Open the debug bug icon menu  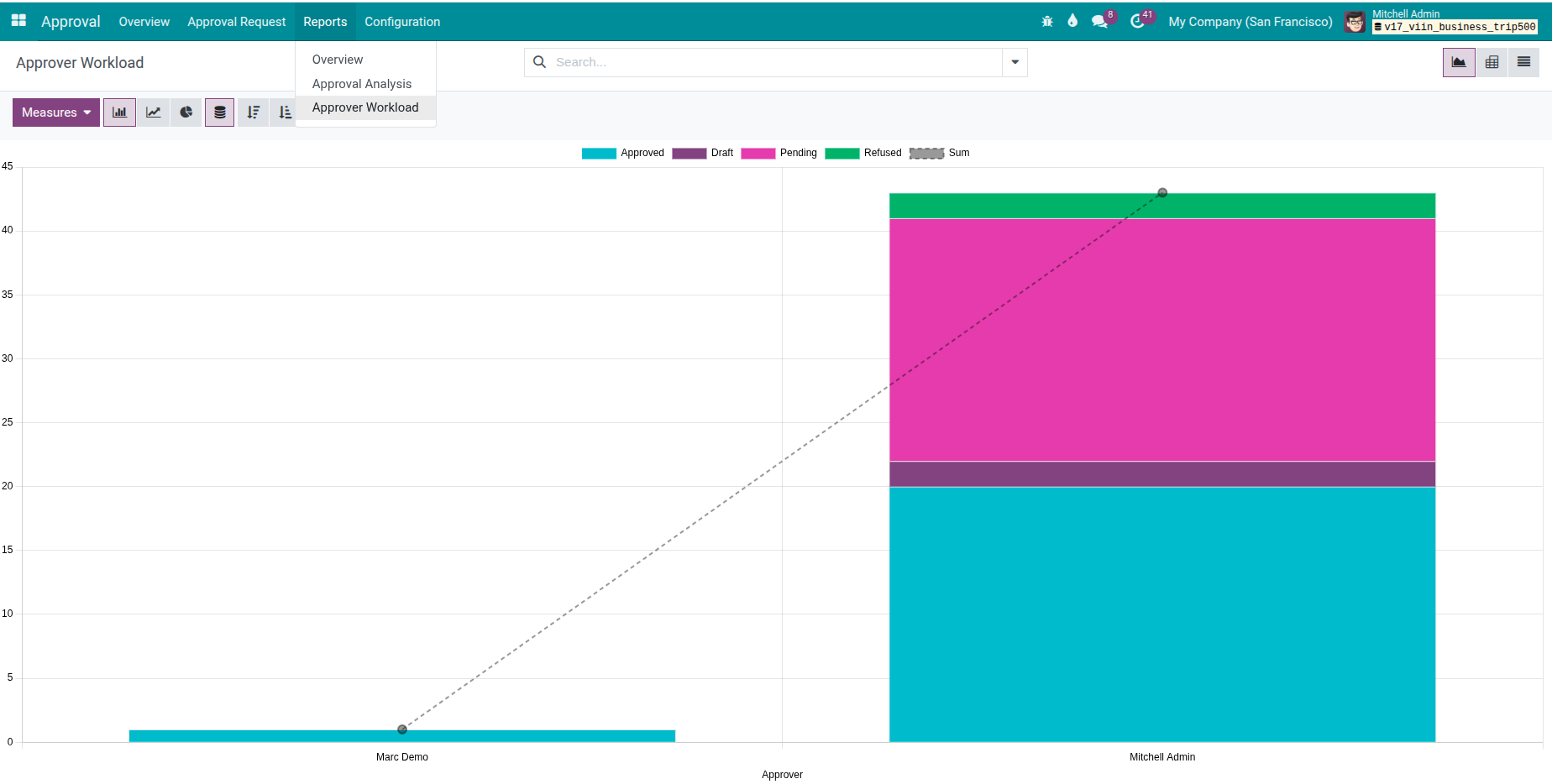[x=1047, y=22]
